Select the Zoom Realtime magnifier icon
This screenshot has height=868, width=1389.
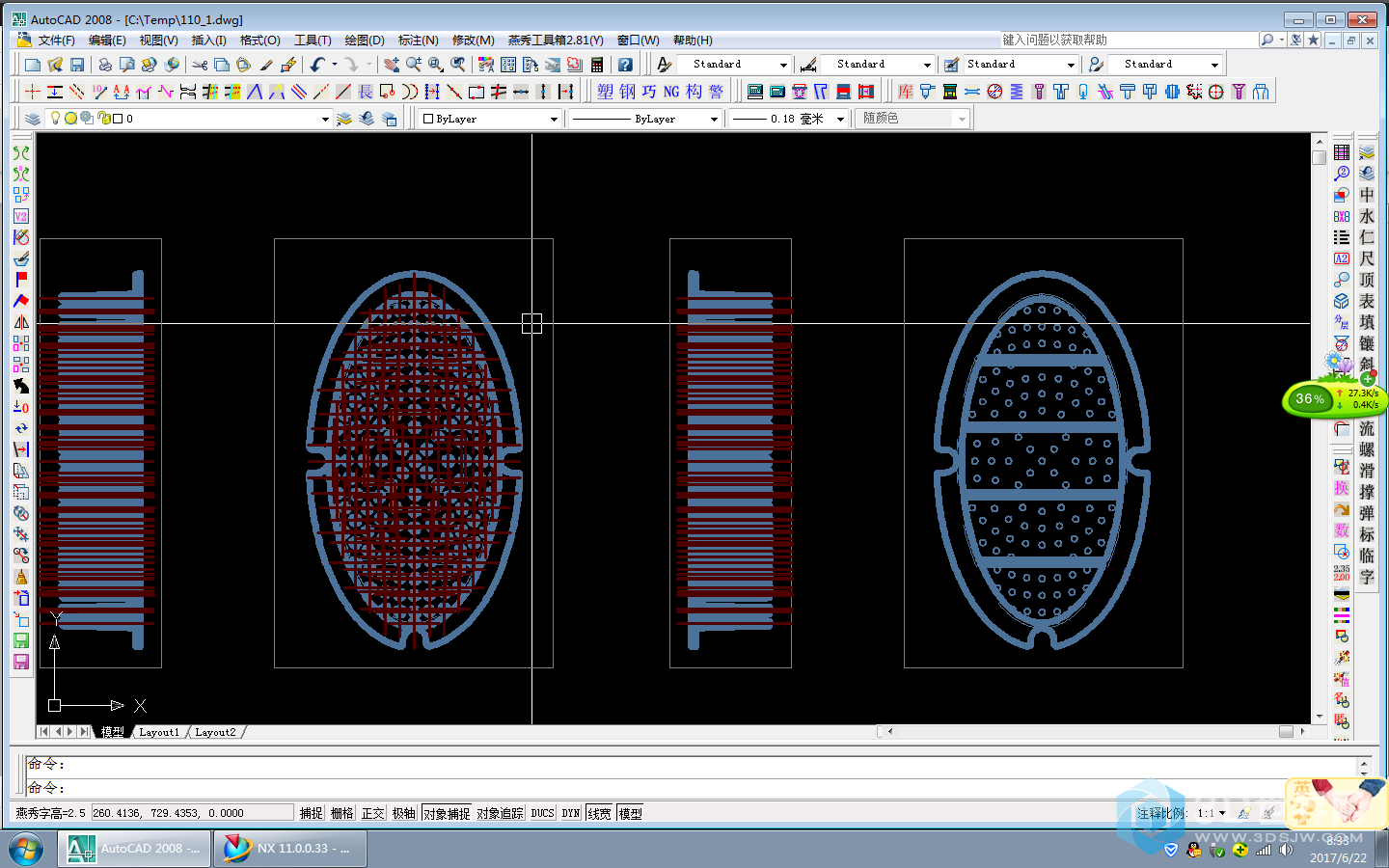414,65
